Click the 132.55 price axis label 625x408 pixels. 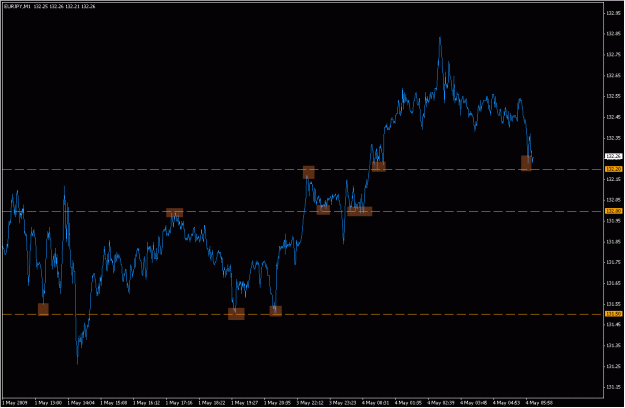[x=613, y=96]
